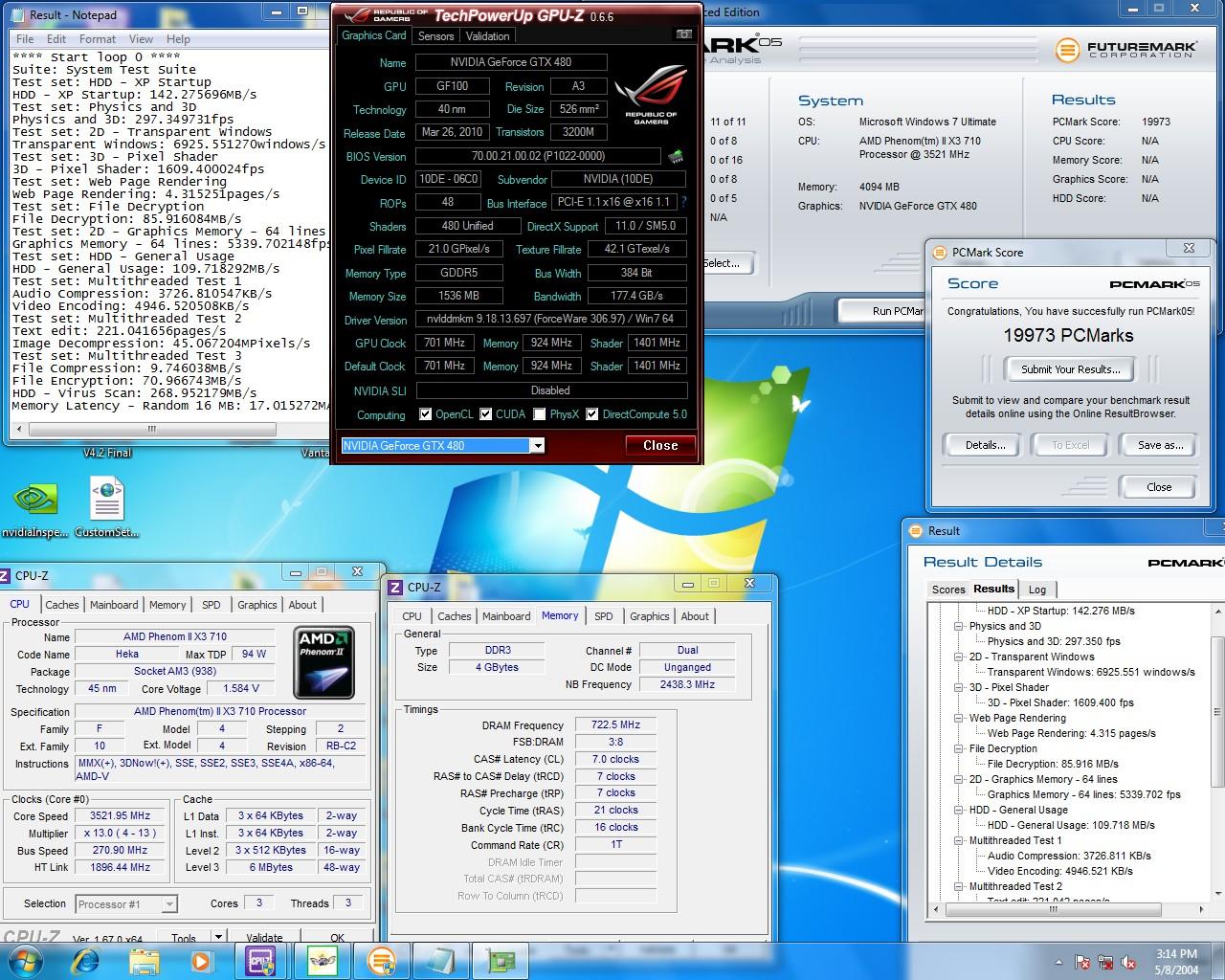Collapse the 2D - Transparent Windows node
The height and width of the screenshot is (980, 1225).
point(959,657)
